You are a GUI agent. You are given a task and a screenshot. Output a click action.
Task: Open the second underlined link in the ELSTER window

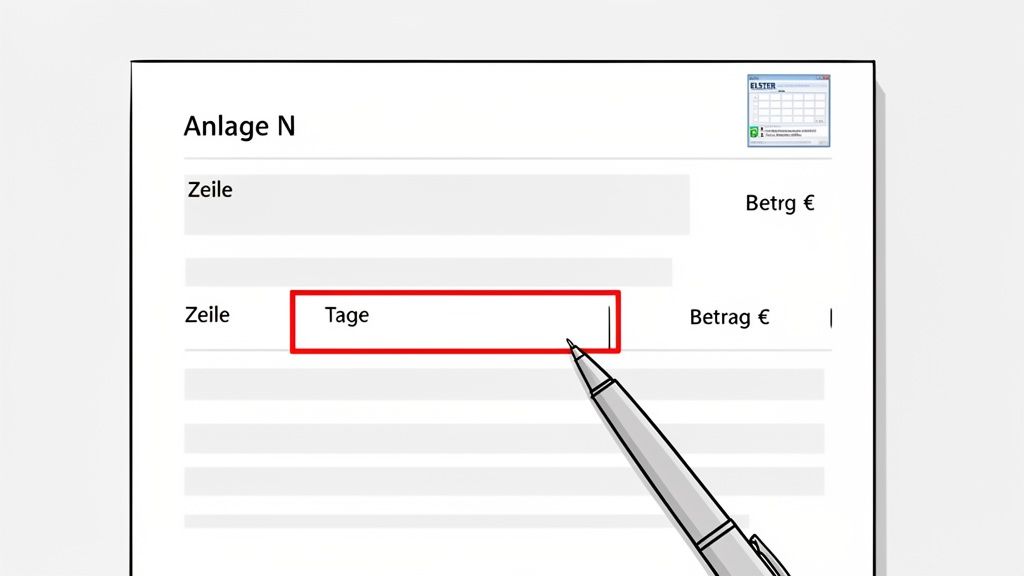785,134
